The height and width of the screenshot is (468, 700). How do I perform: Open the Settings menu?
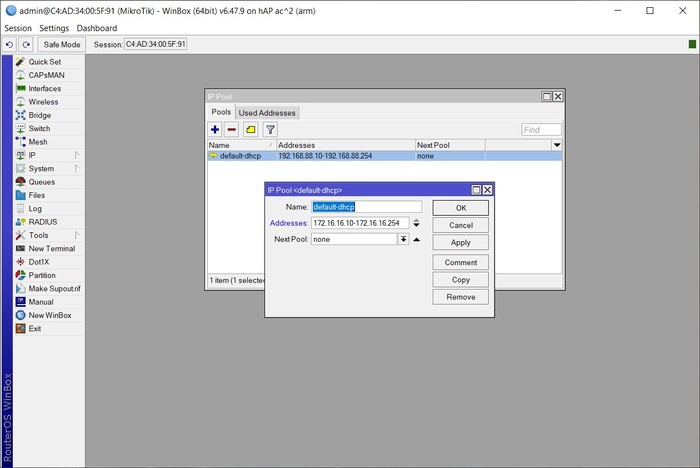(x=54, y=28)
